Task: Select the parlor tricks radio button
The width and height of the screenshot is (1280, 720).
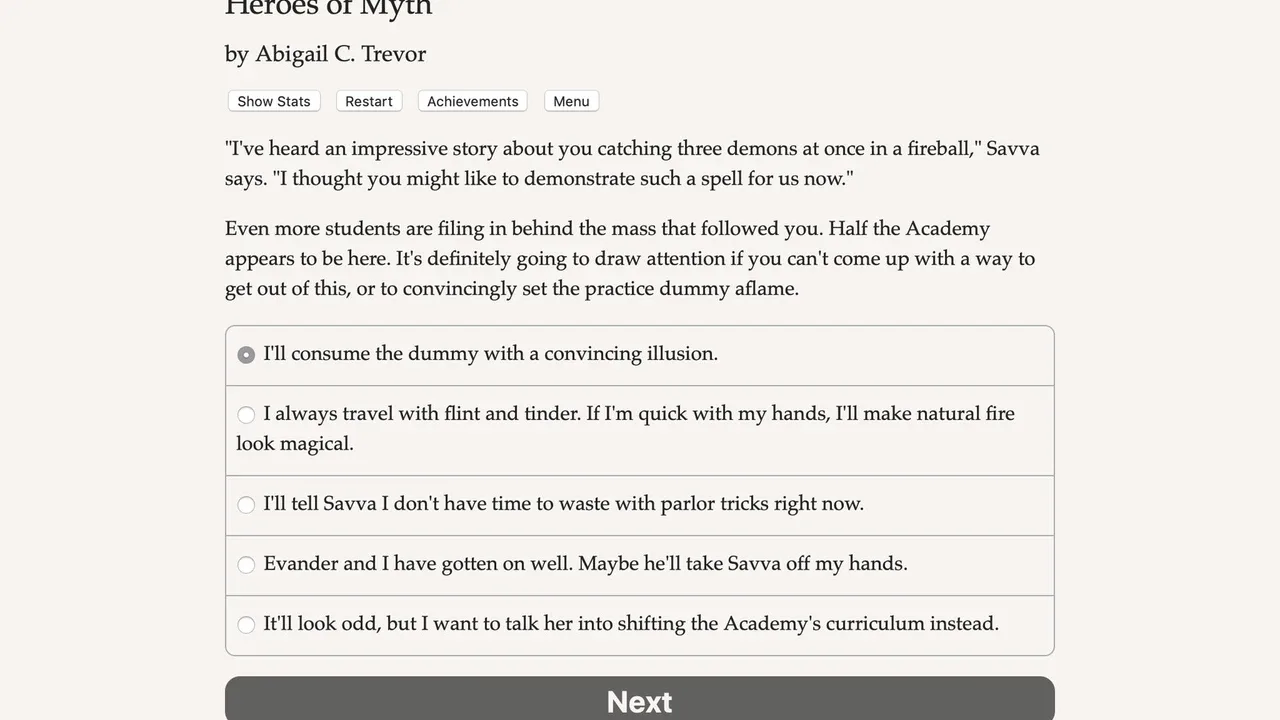Action: pyautogui.click(x=246, y=505)
